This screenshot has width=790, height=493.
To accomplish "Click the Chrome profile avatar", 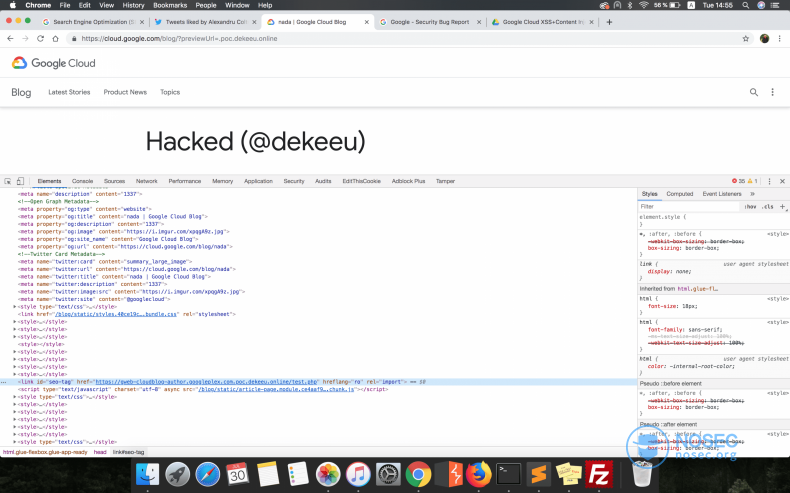I will click(x=764, y=39).
